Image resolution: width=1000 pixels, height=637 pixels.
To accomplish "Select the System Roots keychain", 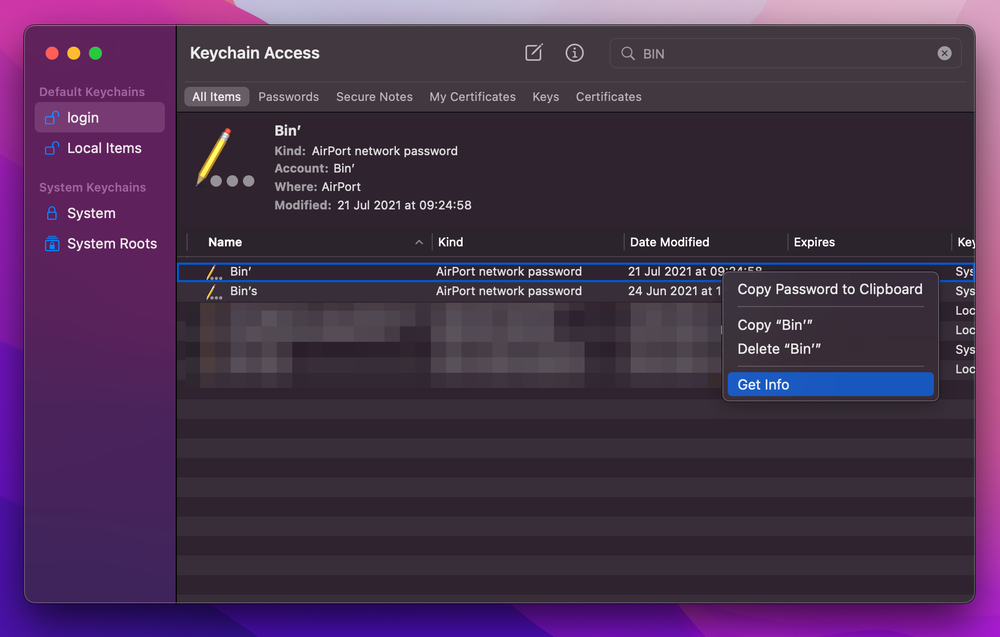I will pos(99,244).
